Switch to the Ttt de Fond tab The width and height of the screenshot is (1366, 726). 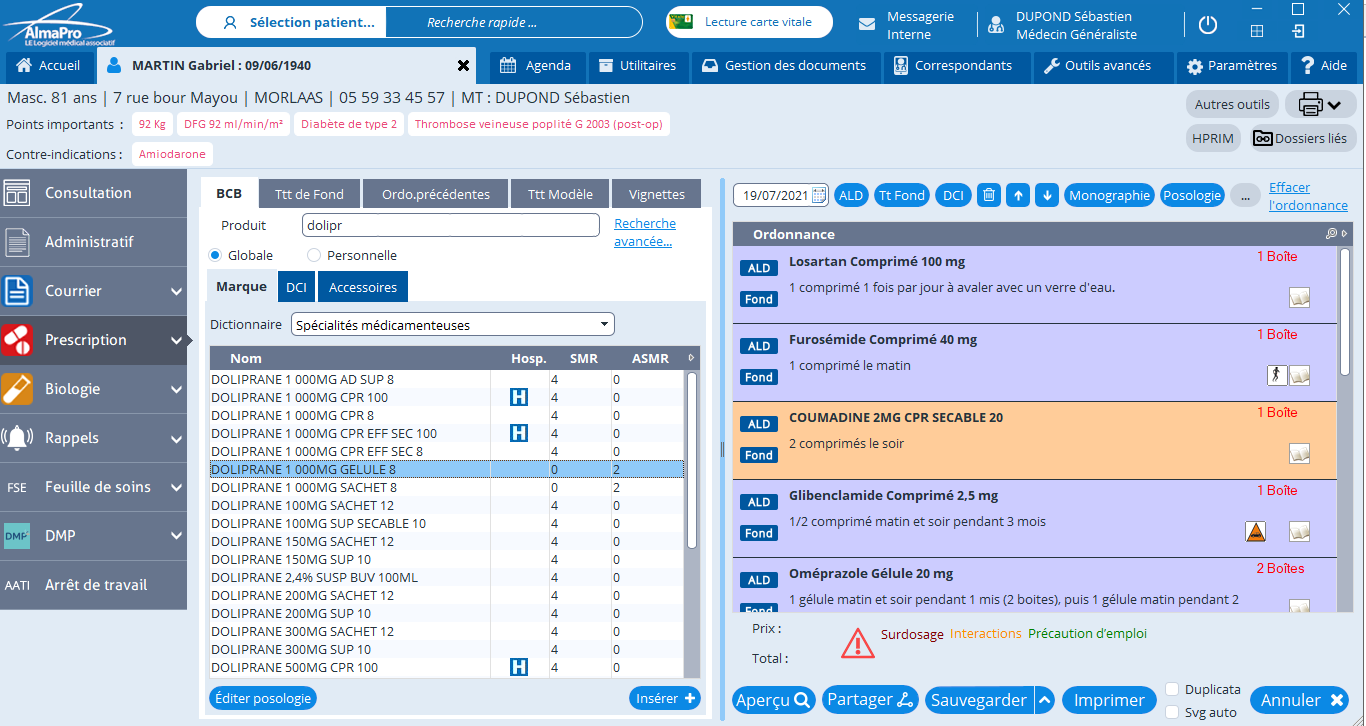[x=309, y=194]
